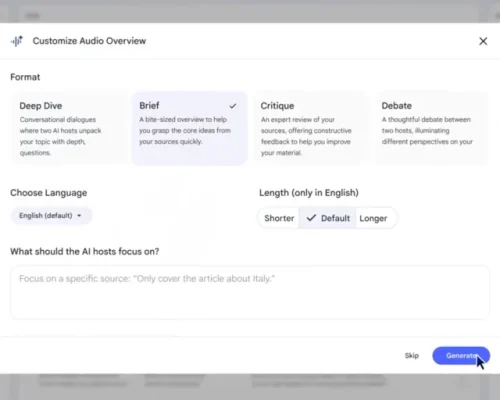Set length to Longer

click(376, 218)
